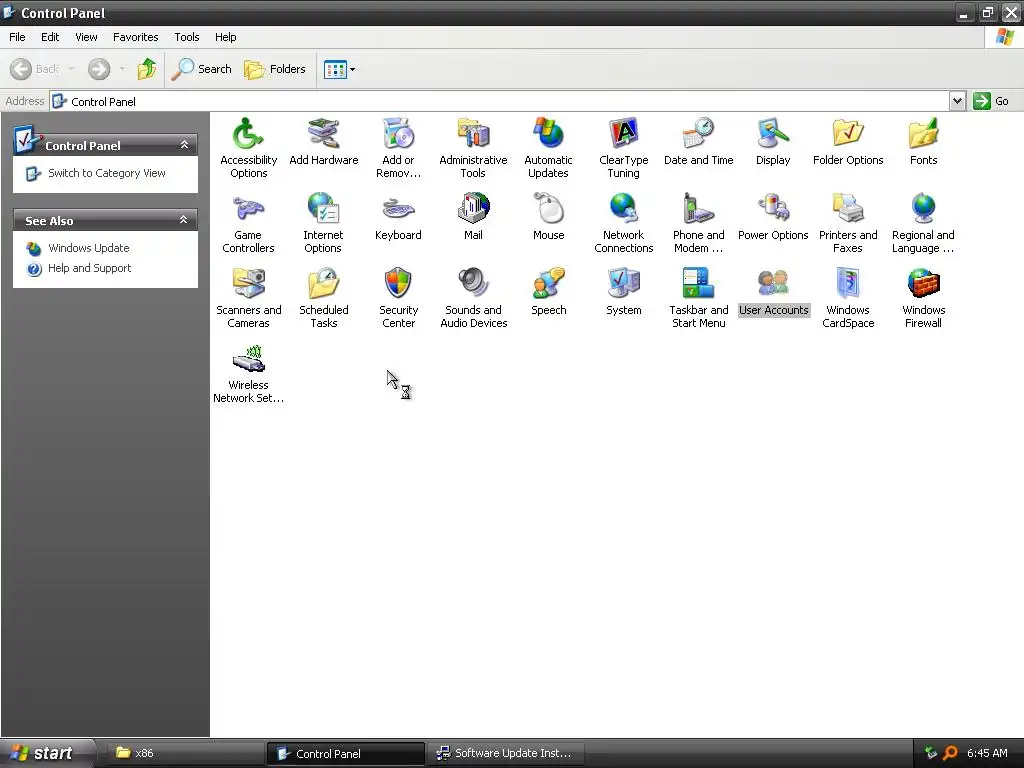1024x768 pixels.
Task: Click the Control Panel taskbar button
Action: coord(346,753)
